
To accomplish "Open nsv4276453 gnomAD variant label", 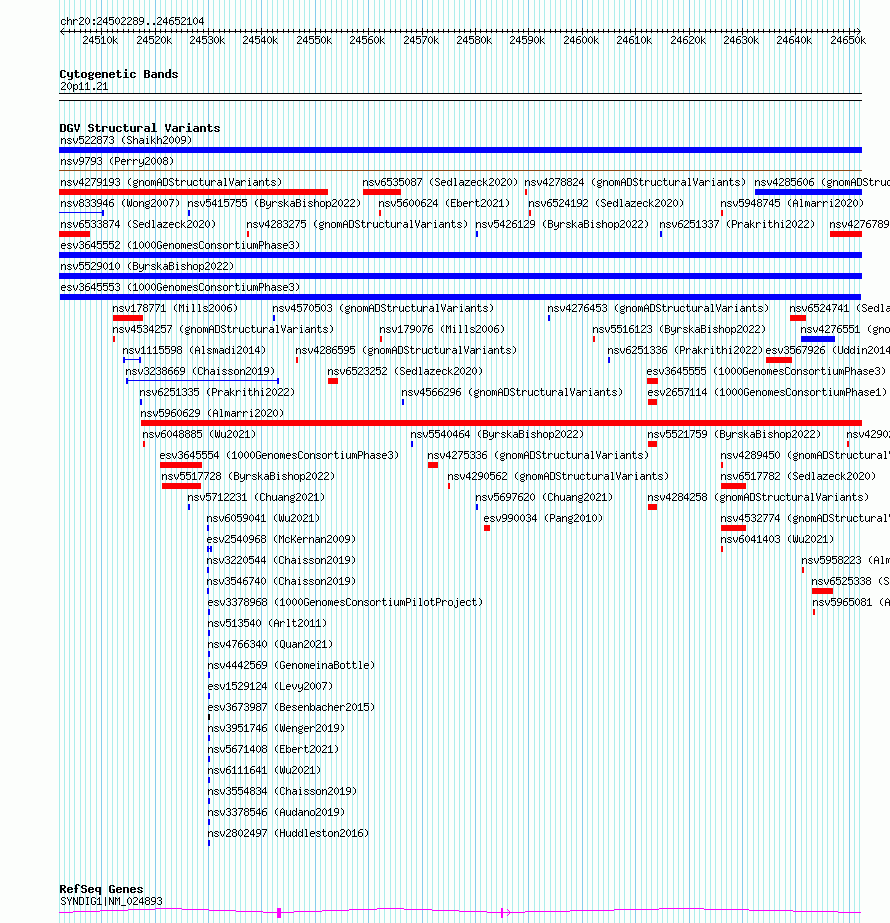I will tap(658, 308).
